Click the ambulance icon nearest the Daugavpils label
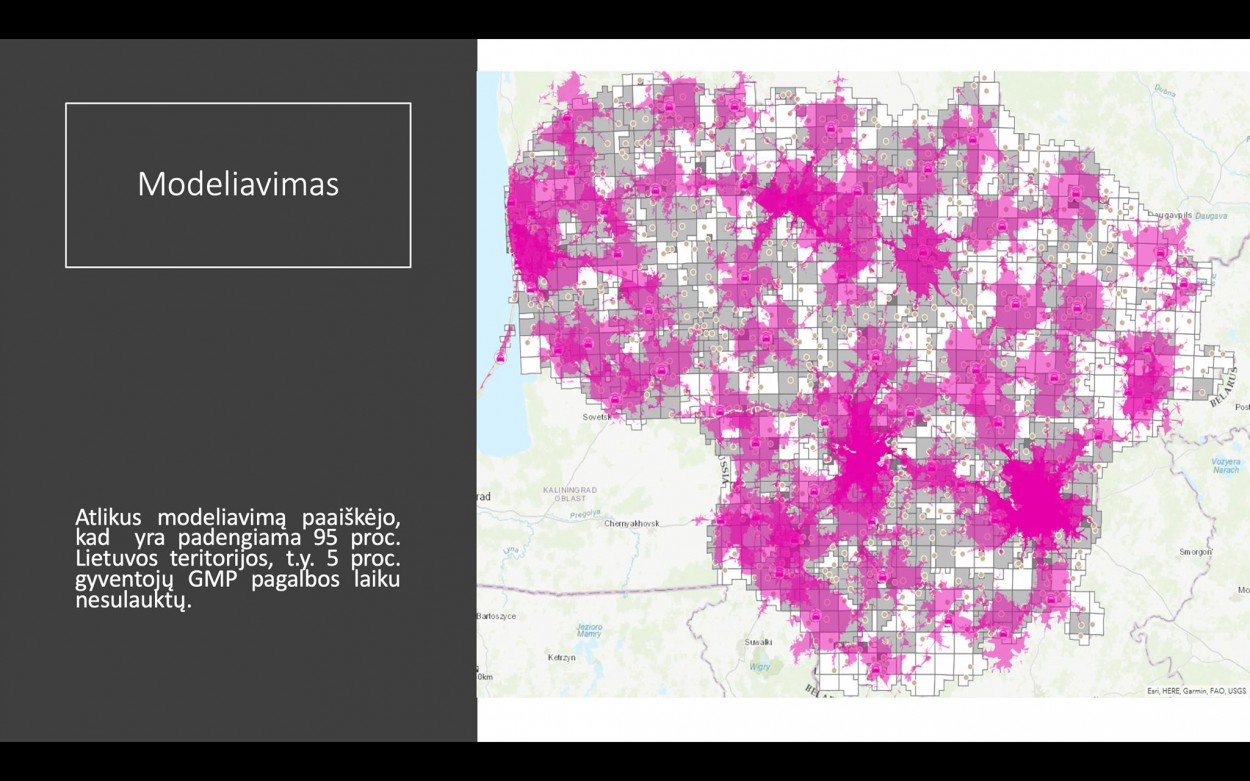 click(1160, 250)
